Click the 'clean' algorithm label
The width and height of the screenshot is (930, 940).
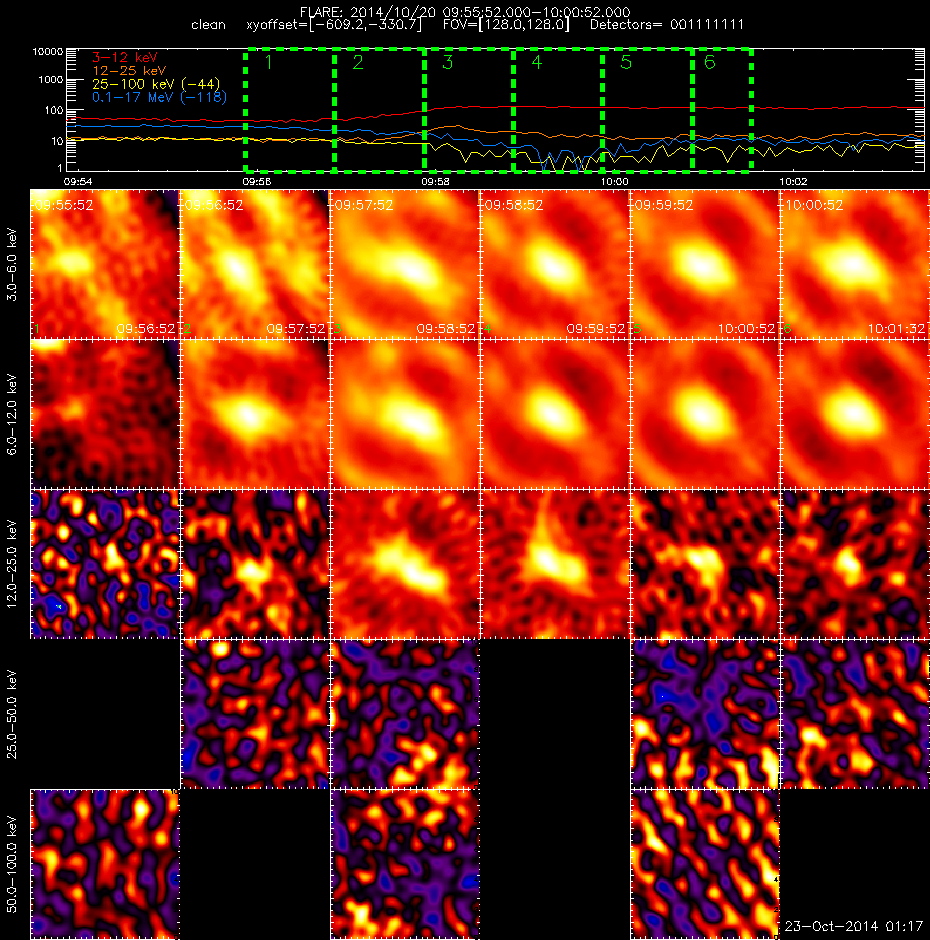point(208,25)
